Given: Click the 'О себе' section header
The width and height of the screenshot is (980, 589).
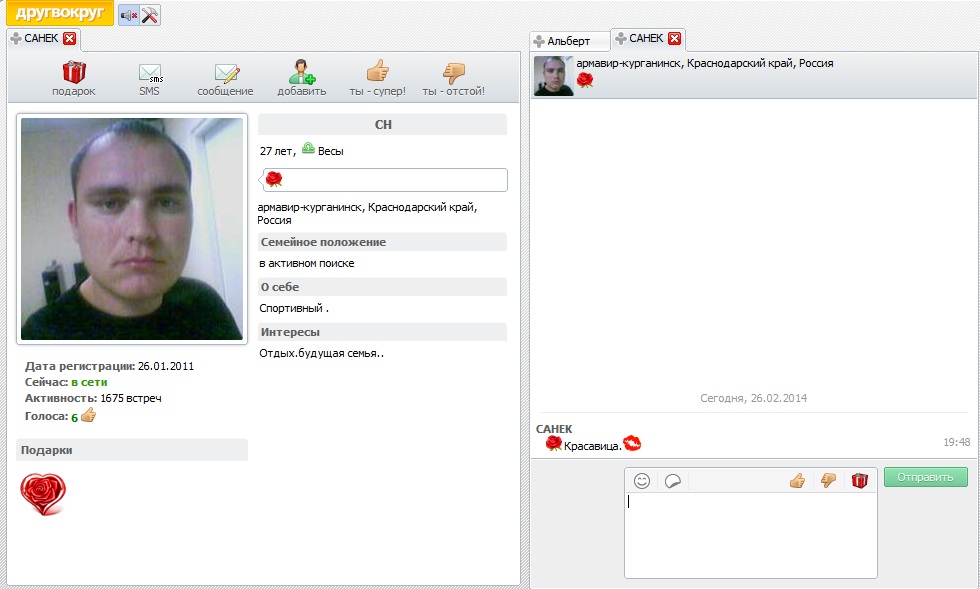Looking at the screenshot, I should pyautogui.click(x=382, y=287).
